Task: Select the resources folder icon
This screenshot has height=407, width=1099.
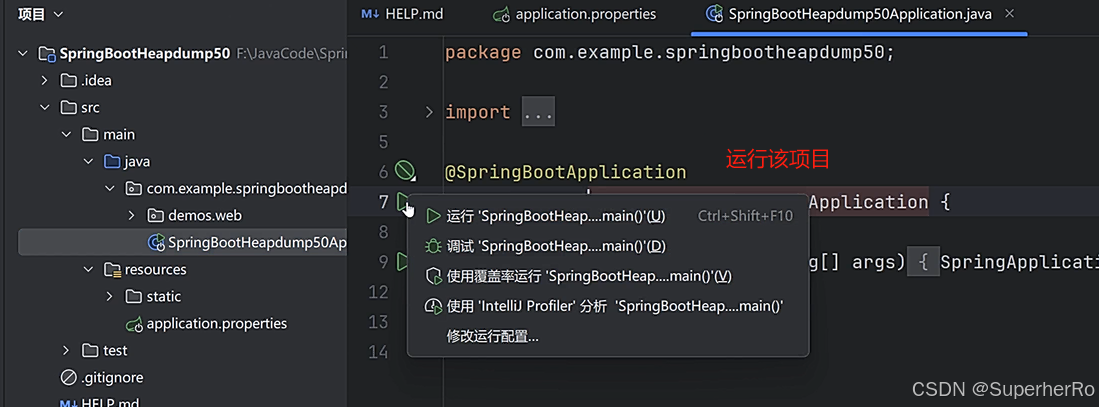Action: pos(112,269)
